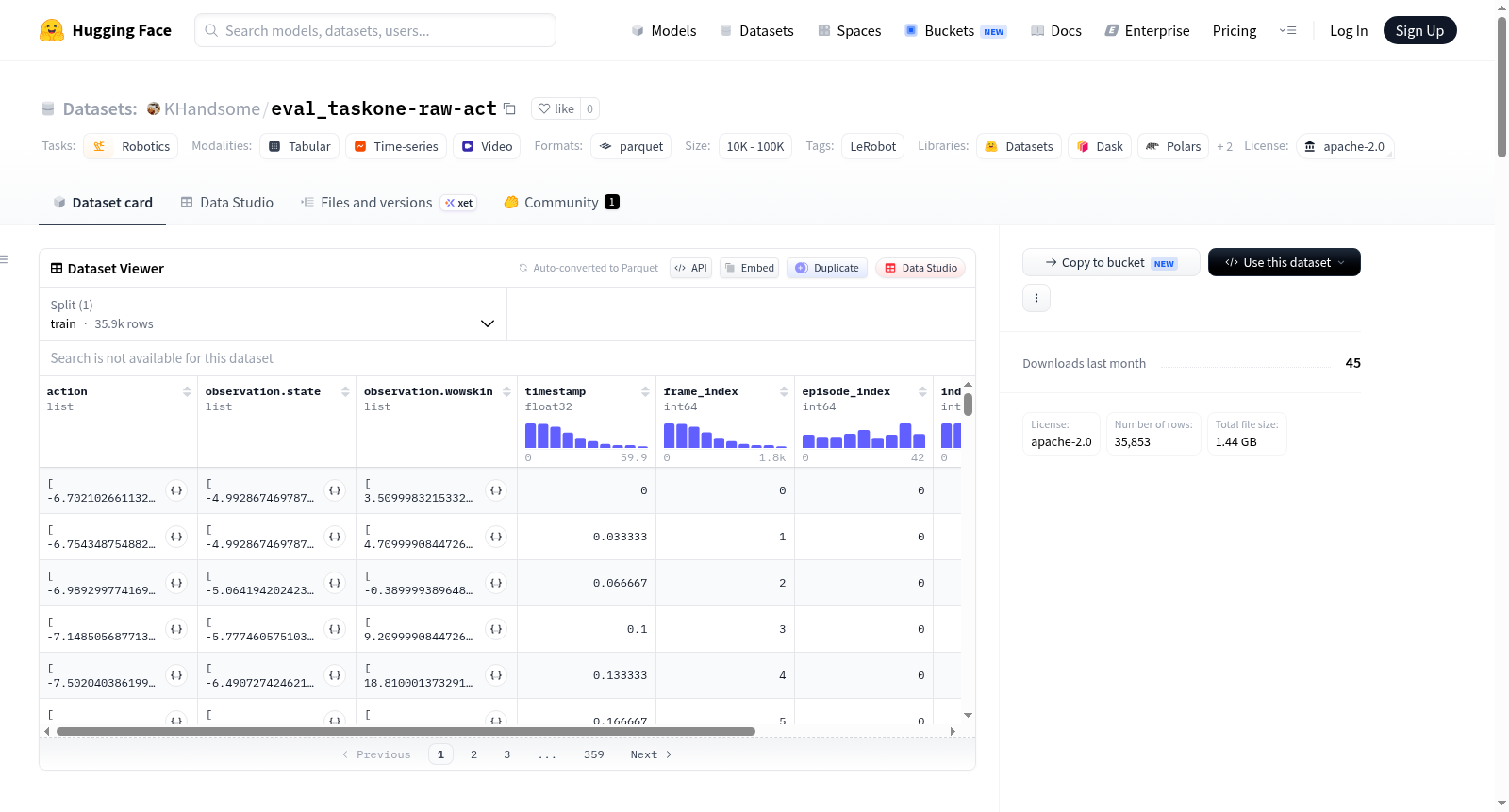Open the left sidebar menu icon

point(4,259)
